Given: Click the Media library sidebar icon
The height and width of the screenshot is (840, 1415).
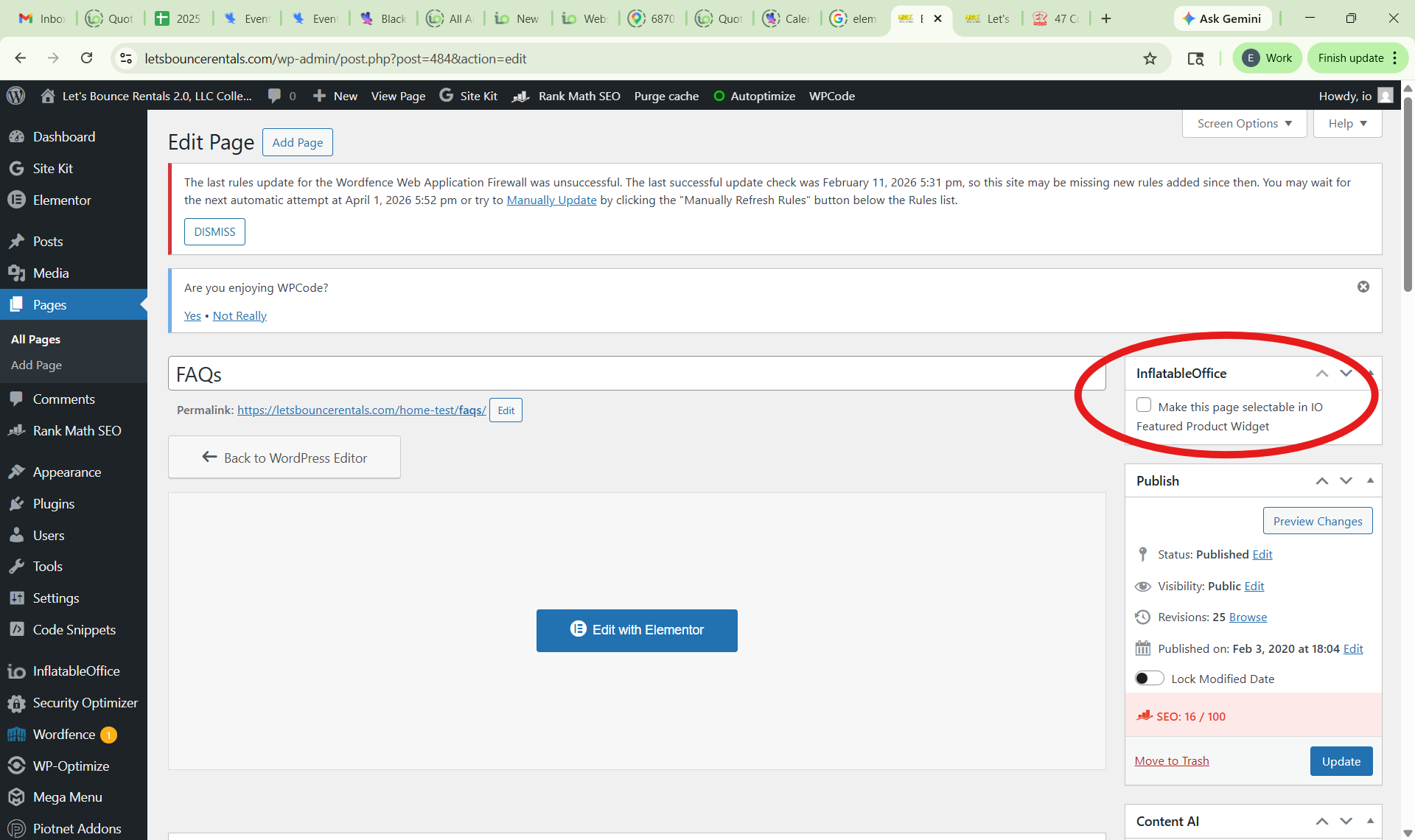Looking at the screenshot, I should 16,273.
